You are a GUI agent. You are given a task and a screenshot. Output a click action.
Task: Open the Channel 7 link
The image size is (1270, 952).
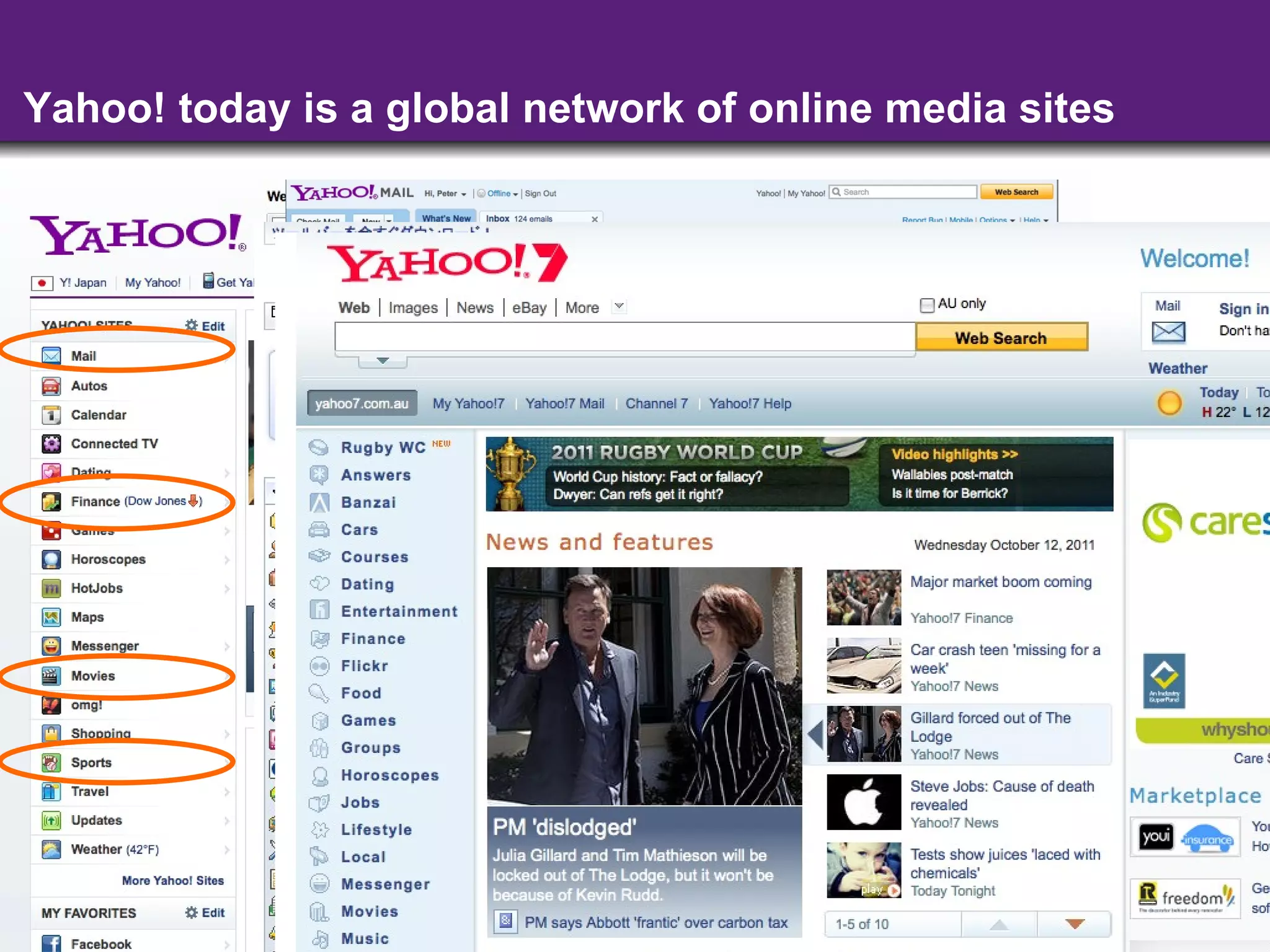click(x=657, y=403)
